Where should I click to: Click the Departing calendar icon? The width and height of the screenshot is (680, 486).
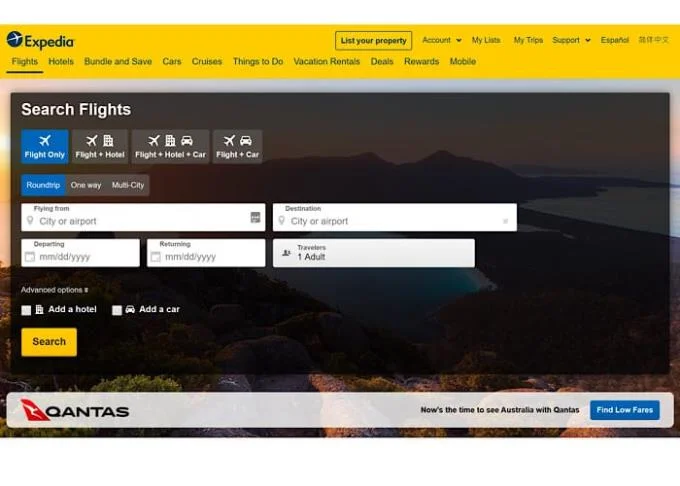click(x=30, y=257)
